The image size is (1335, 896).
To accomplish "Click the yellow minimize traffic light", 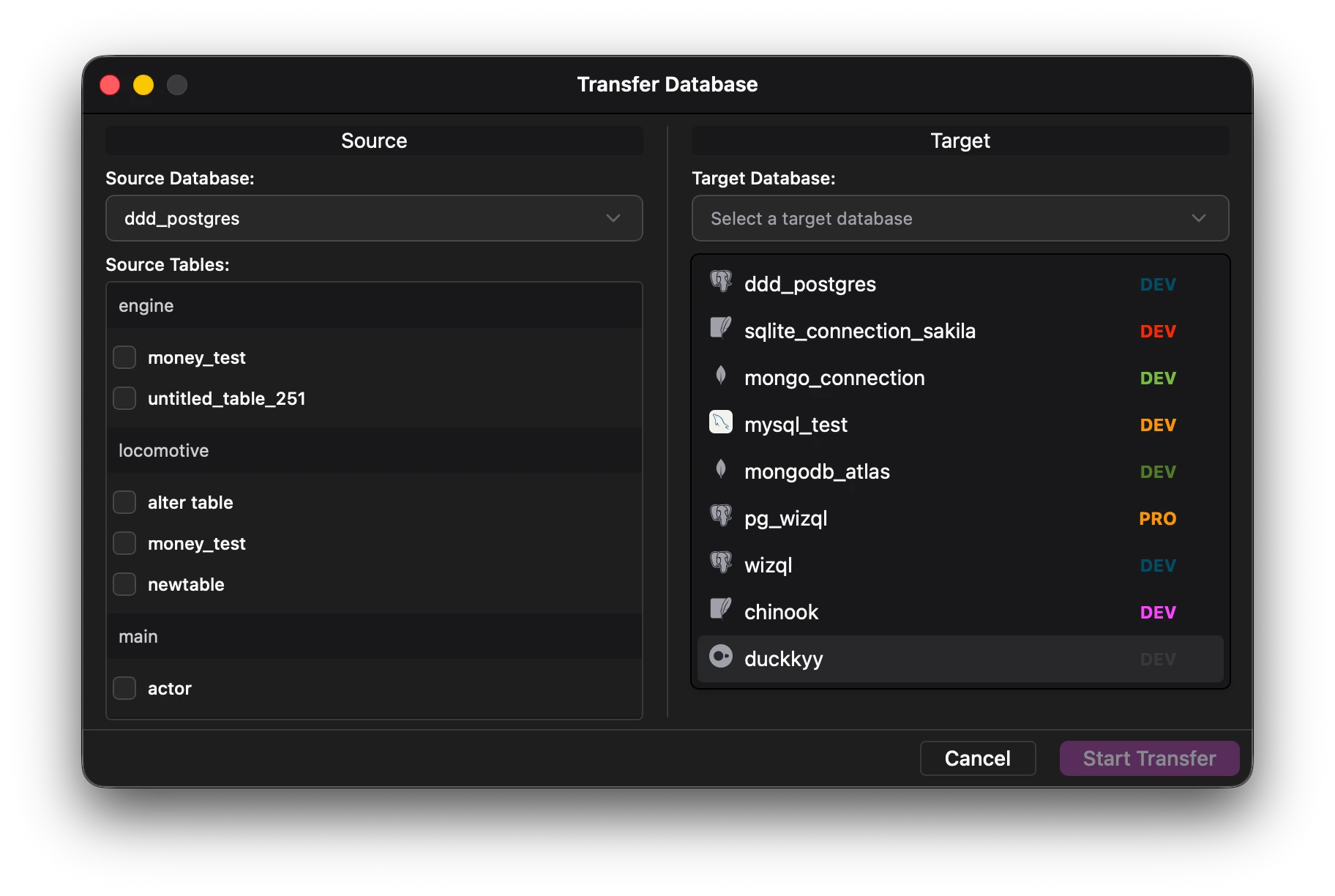I will tap(143, 85).
